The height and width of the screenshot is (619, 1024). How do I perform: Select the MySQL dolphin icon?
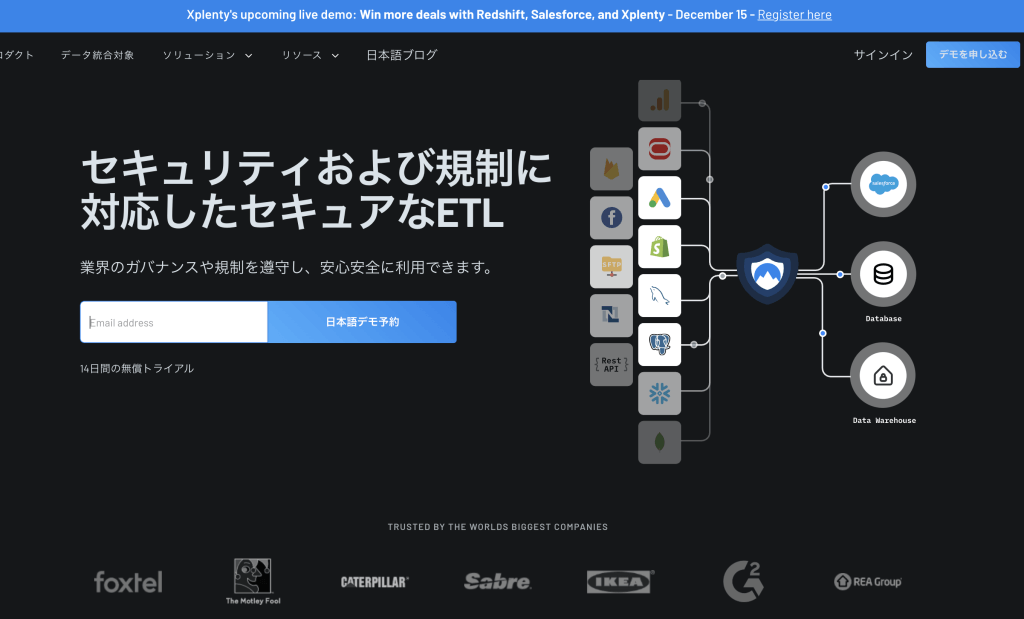coord(660,296)
